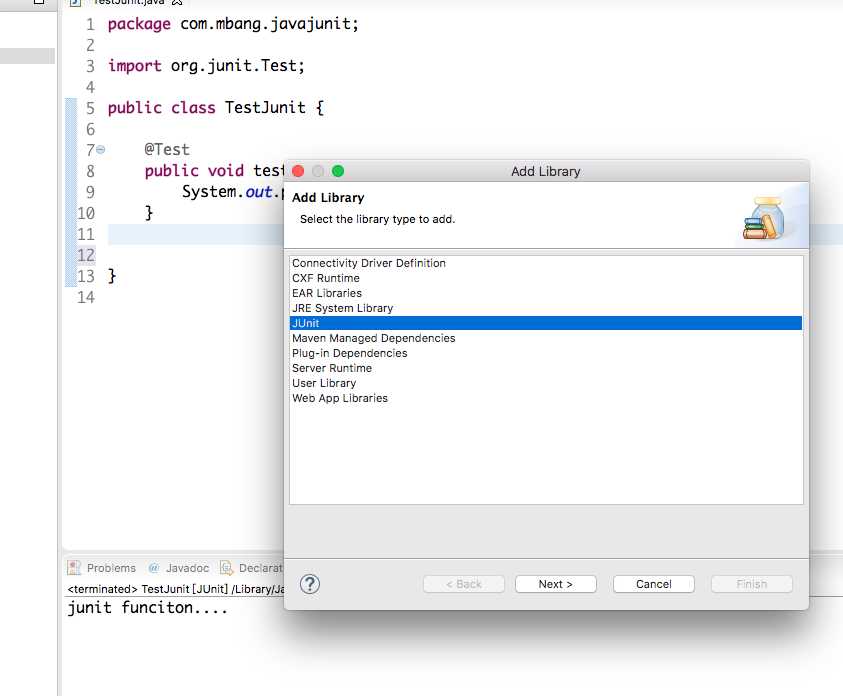The image size is (843, 696).
Task: Open the help question mark icon
Action: pyautogui.click(x=310, y=584)
